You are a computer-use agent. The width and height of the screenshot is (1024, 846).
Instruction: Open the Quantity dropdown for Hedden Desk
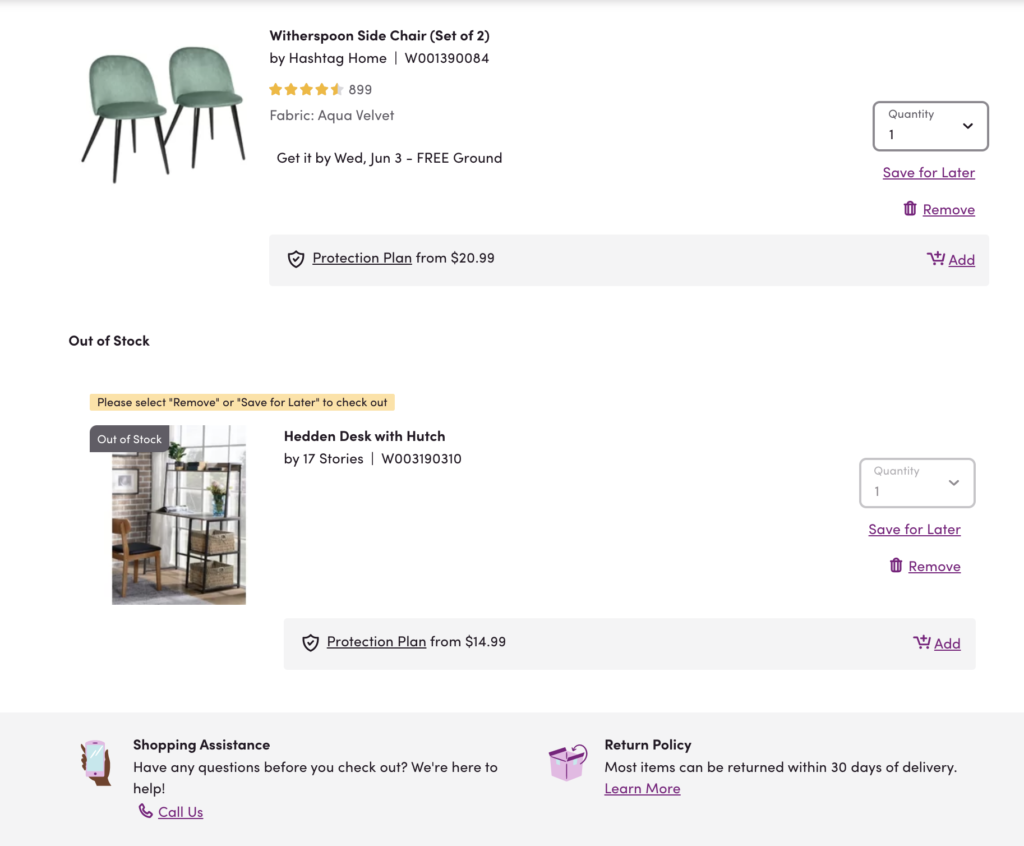coord(917,483)
